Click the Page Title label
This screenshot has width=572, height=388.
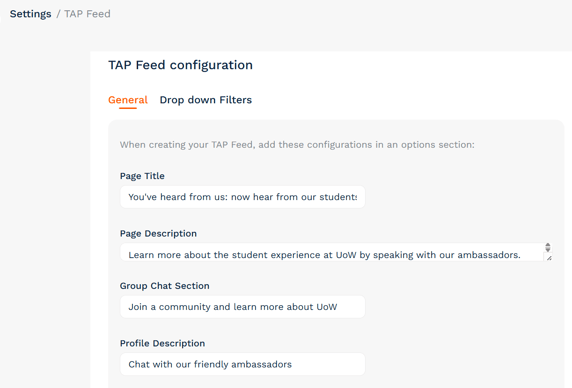(142, 176)
